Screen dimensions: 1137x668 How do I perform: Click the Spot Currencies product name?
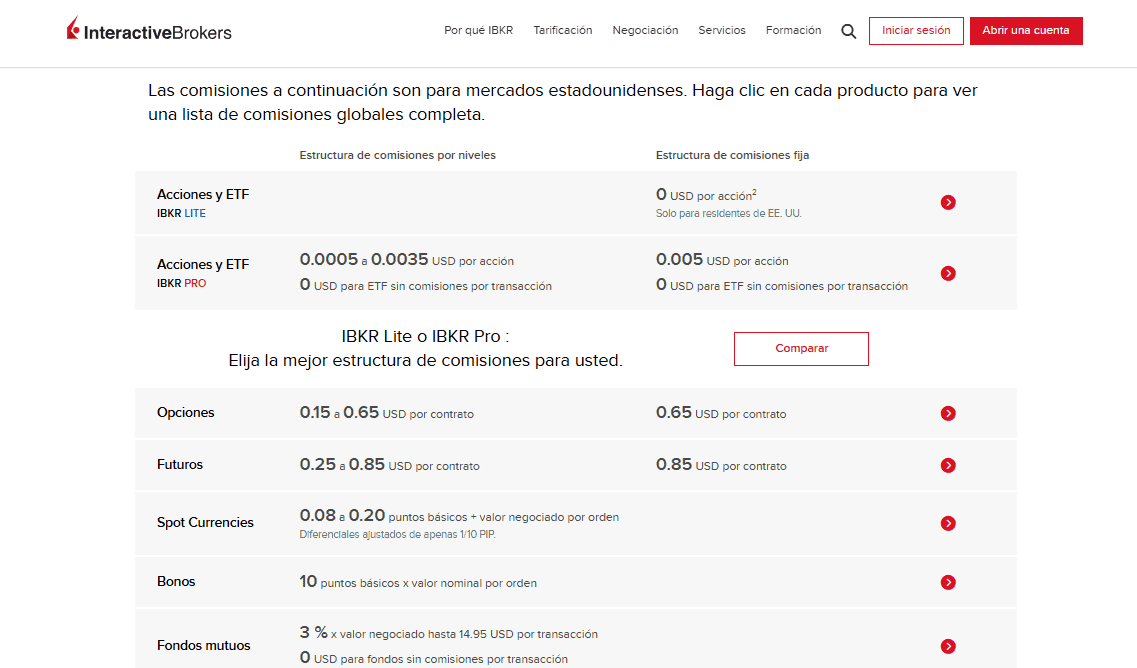point(205,523)
